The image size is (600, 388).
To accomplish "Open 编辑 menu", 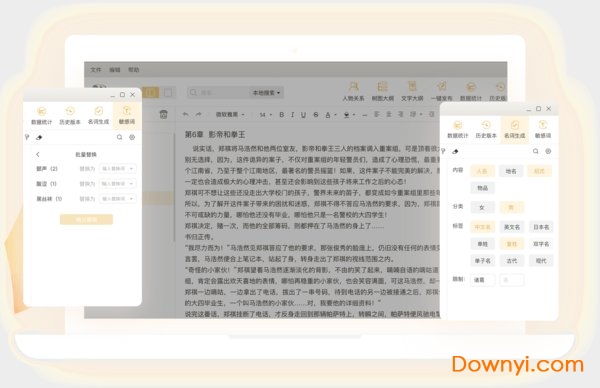I will 115,69.
